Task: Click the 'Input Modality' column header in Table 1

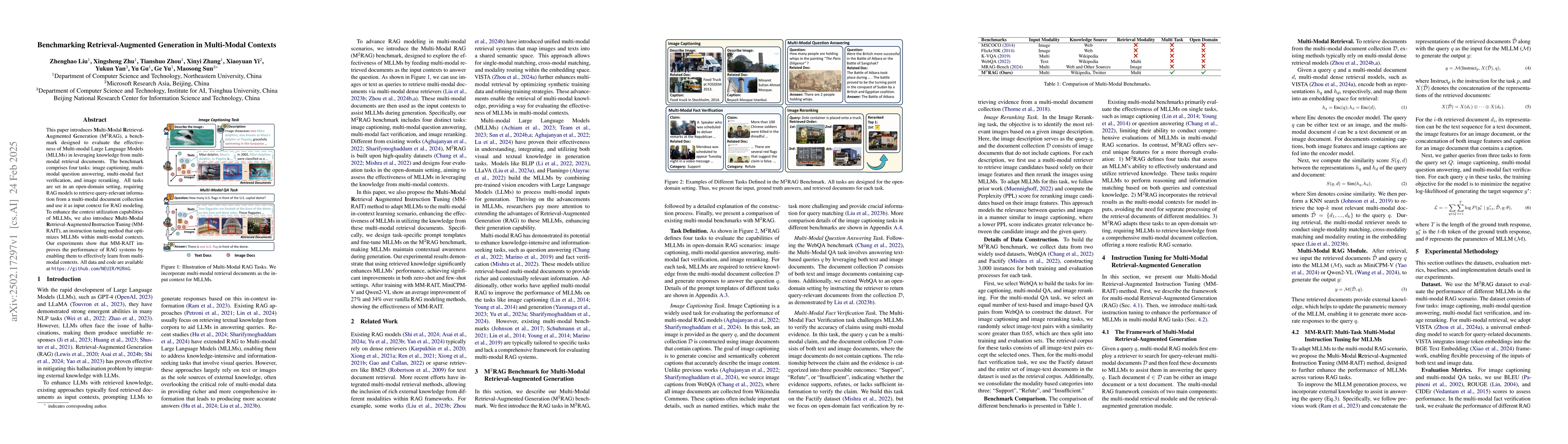Action: (x=1044, y=40)
